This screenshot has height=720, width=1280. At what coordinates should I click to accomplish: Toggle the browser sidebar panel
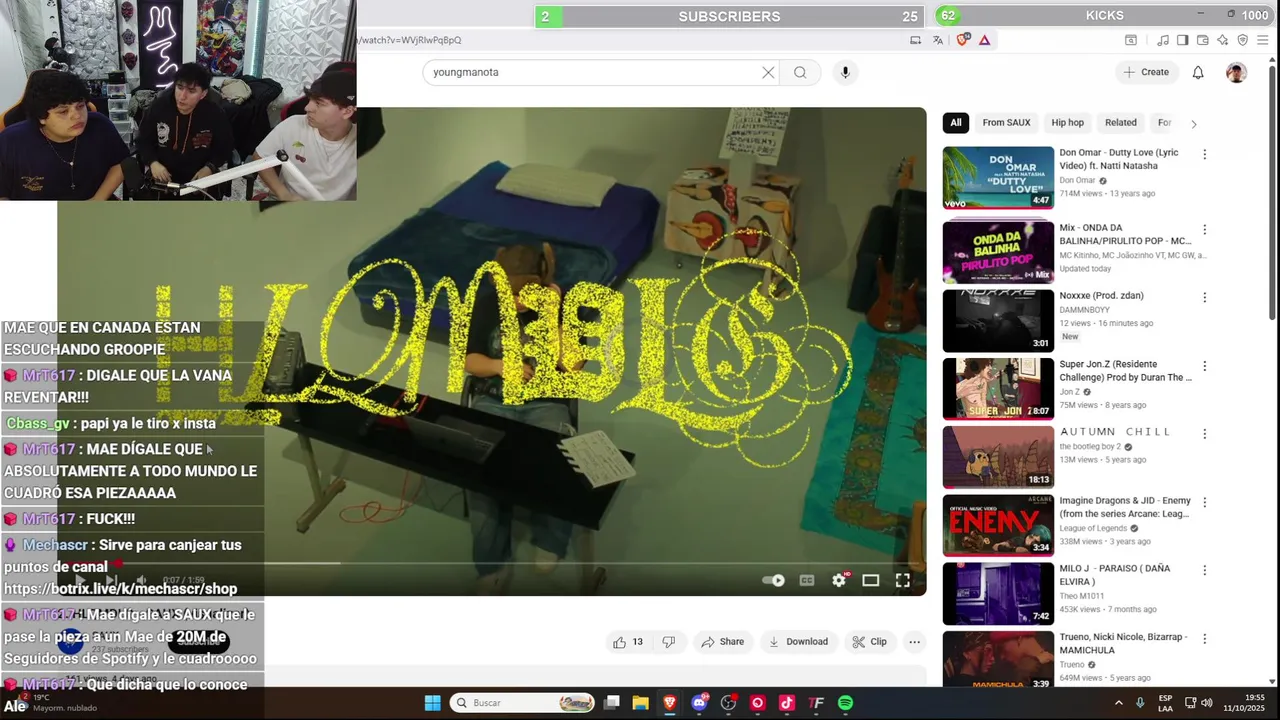point(1182,40)
